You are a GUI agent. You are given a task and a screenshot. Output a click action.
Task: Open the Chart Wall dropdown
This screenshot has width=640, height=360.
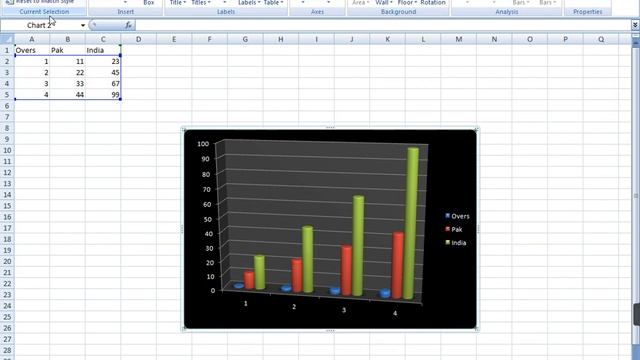coord(384,3)
